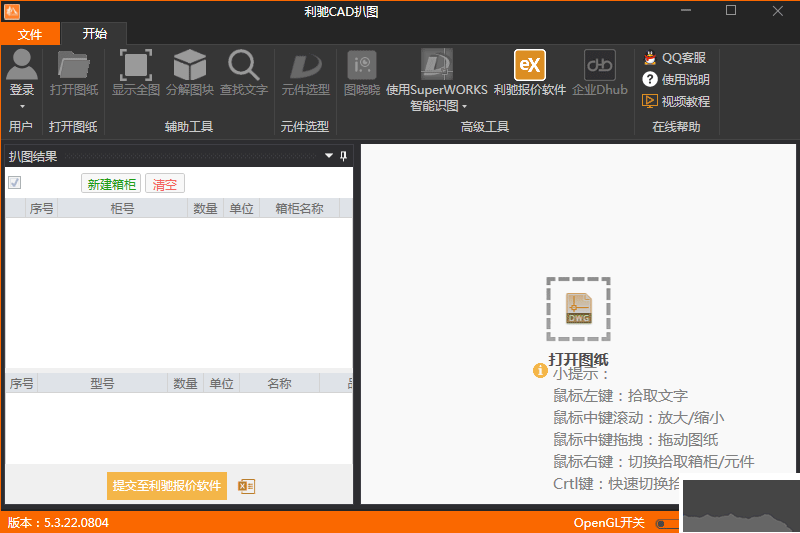800x533 pixels.
Task: Maximize the 利驰CAD扒图 window
Action: coord(731,11)
